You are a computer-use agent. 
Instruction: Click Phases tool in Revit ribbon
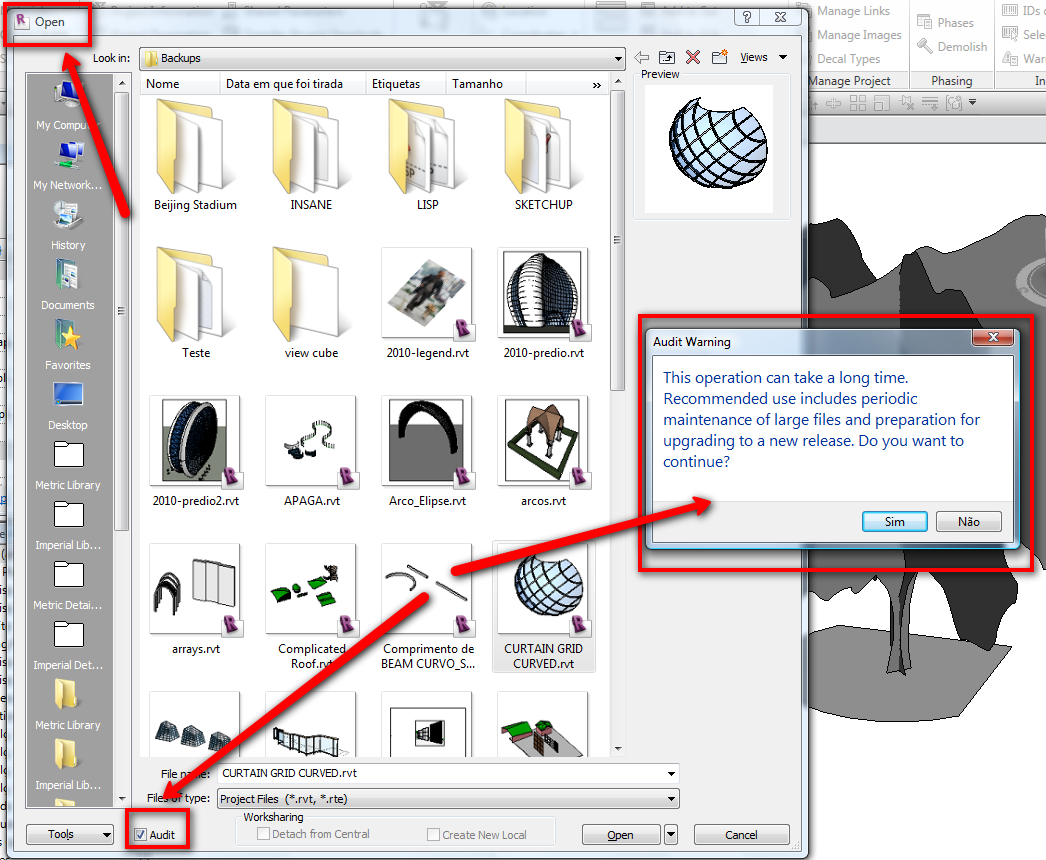click(945, 23)
